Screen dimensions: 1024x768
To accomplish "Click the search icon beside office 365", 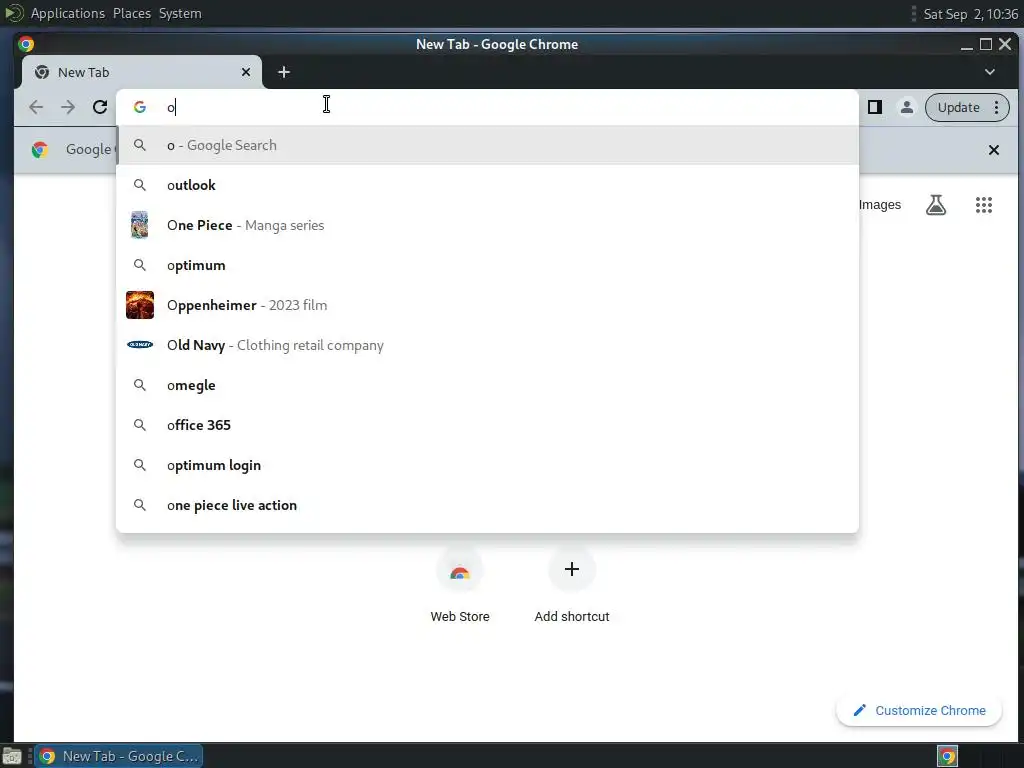I will pyautogui.click(x=140, y=425).
